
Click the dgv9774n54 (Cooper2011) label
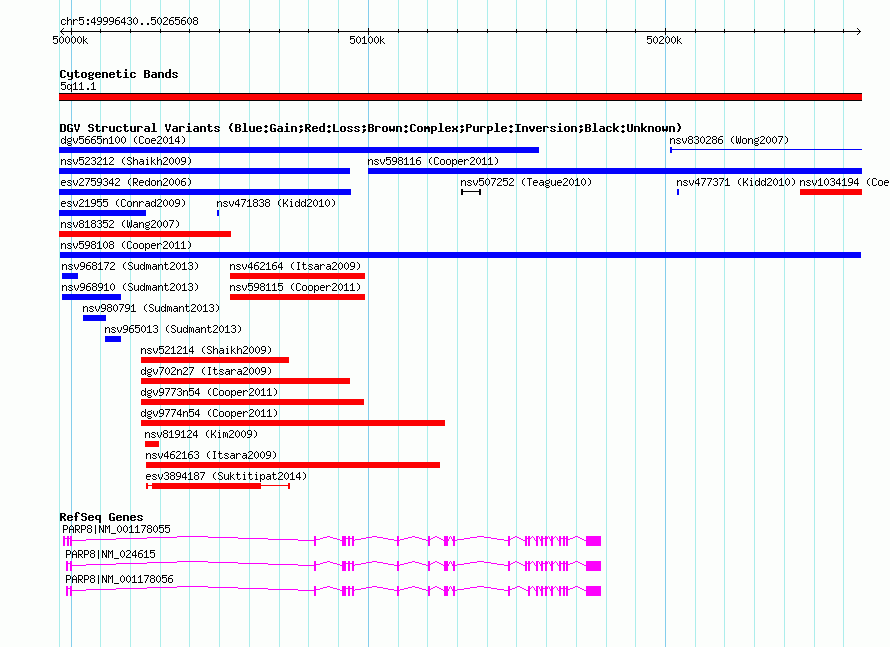pyautogui.click(x=209, y=413)
